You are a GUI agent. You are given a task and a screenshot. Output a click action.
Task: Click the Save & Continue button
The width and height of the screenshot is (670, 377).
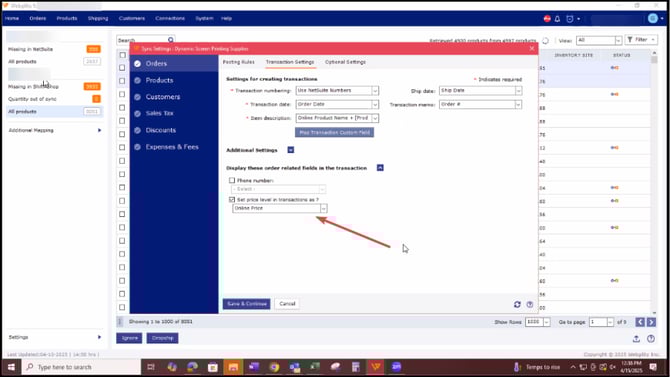point(247,304)
